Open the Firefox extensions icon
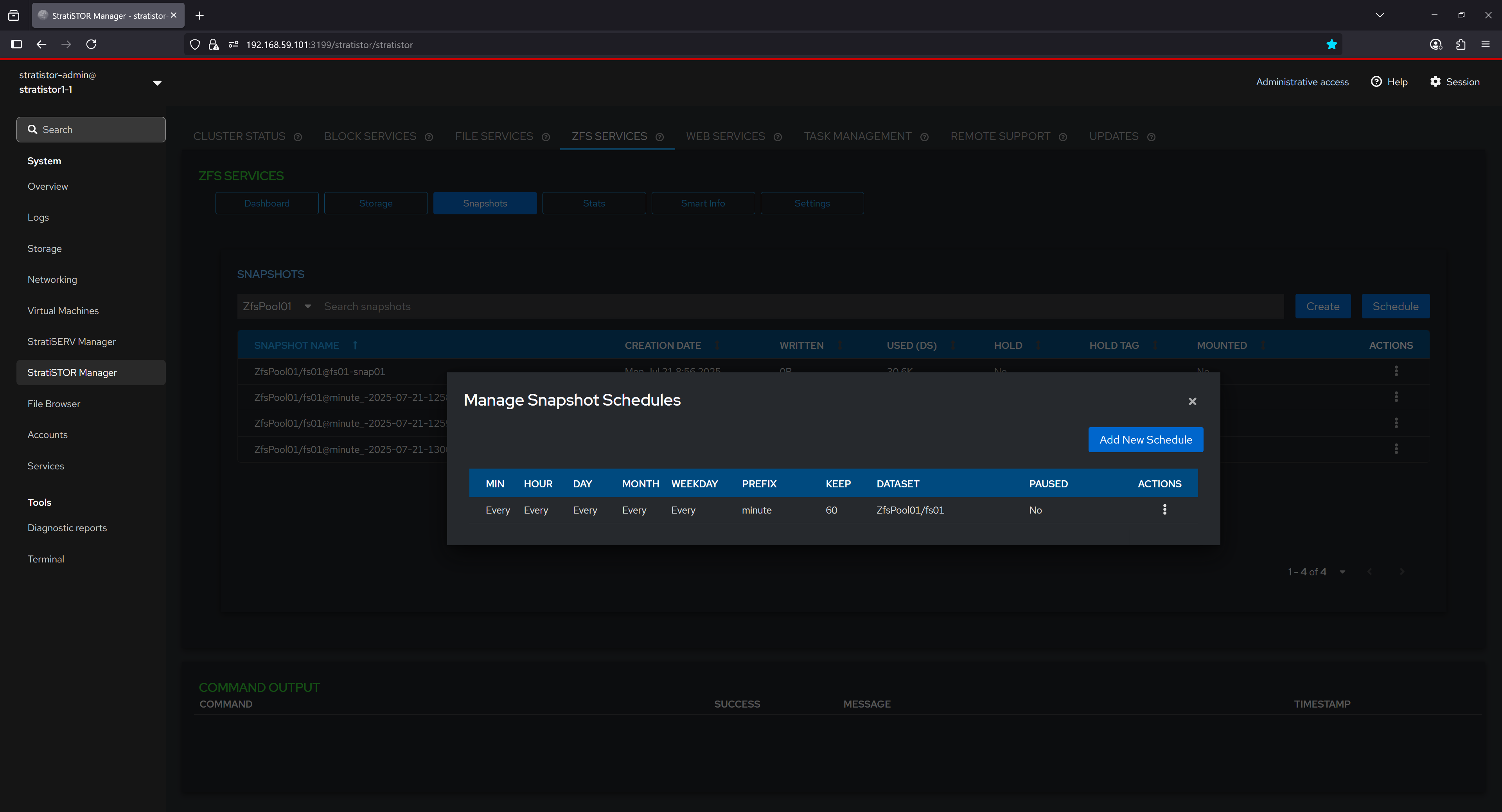Image resolution: width=1502 pixels, height=812 pixels. point(1461,44)
